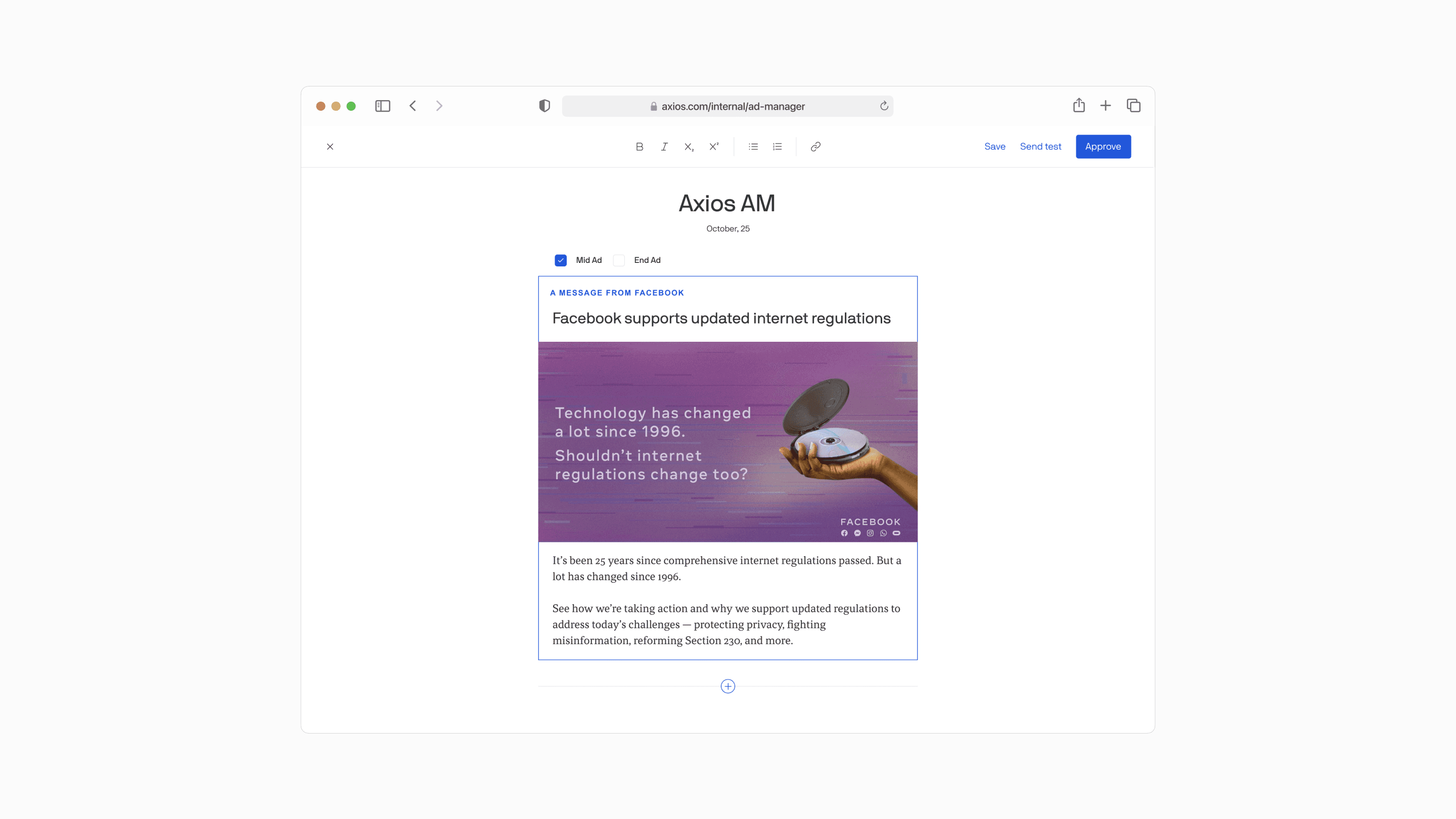Toggle the browser sidebar
This screenshot has width=1456, height=819.
pos(383,106)
